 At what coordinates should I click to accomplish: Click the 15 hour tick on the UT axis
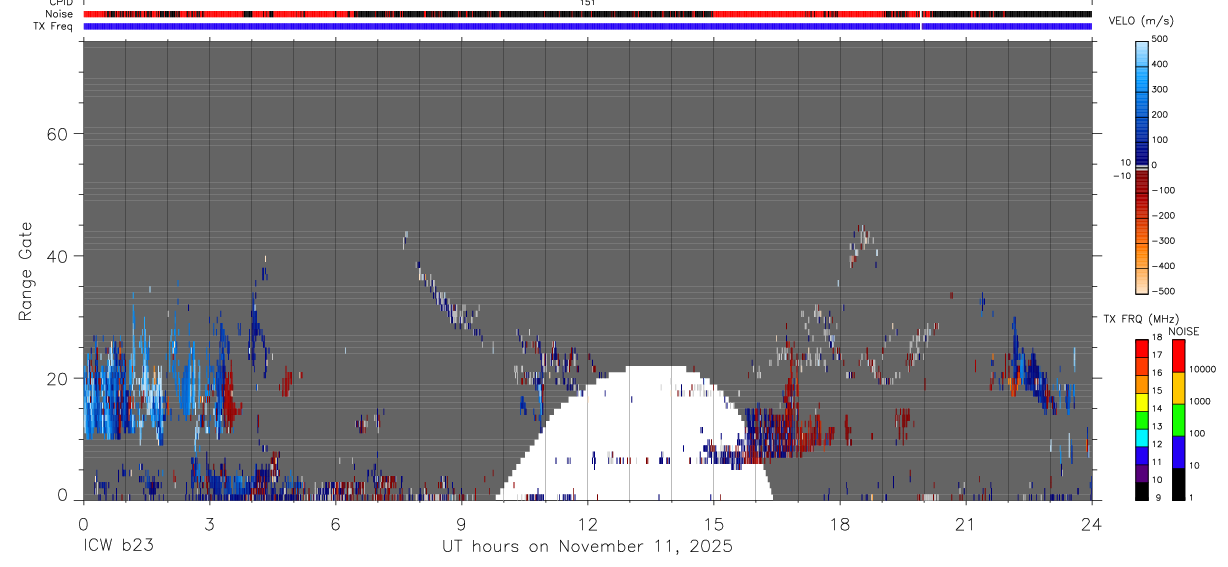[x=713, y=523]
